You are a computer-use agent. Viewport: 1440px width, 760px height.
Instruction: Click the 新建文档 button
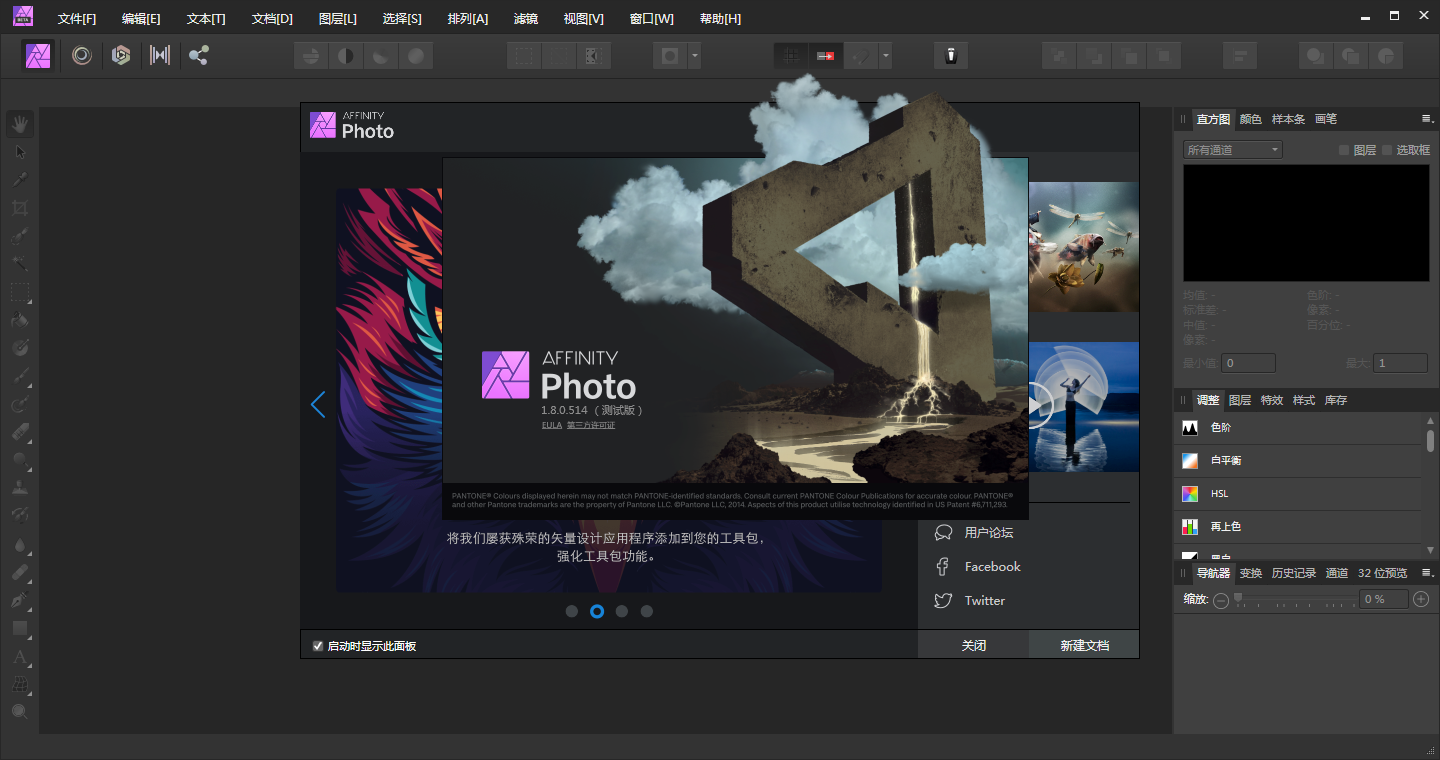click(x=1085, y=645)
